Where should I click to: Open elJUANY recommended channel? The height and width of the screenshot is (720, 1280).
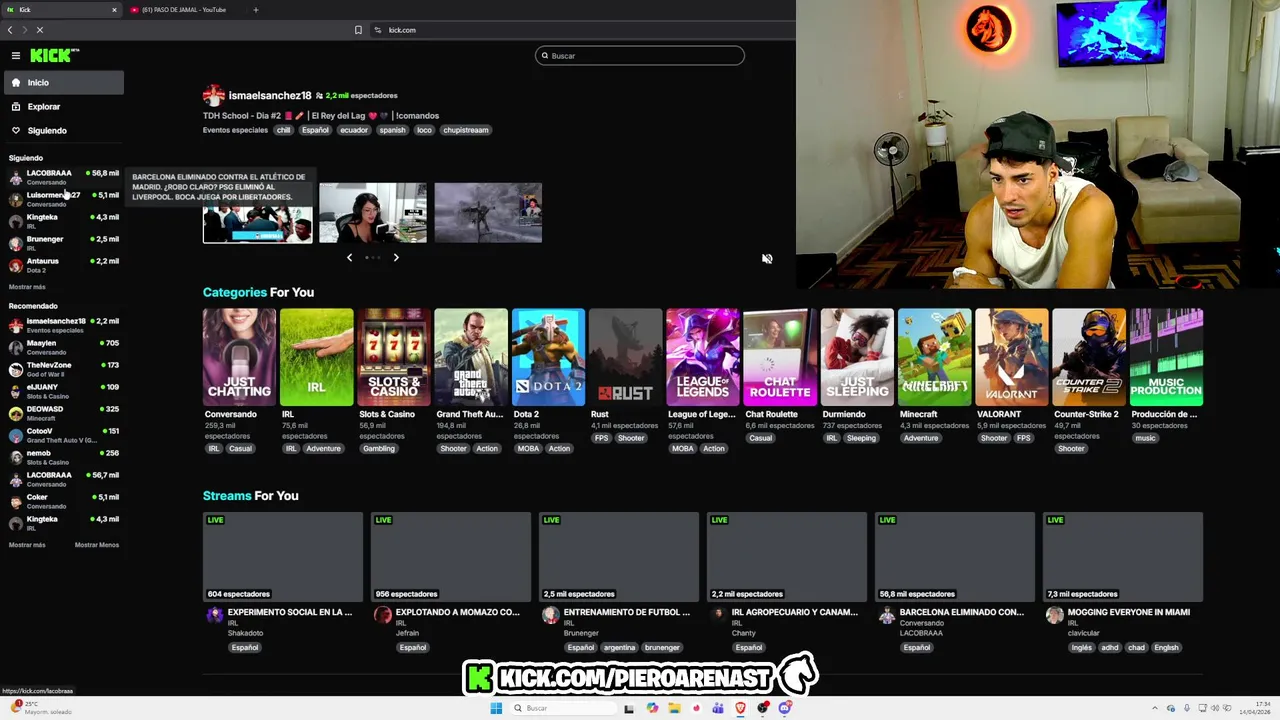click(64, 391)
